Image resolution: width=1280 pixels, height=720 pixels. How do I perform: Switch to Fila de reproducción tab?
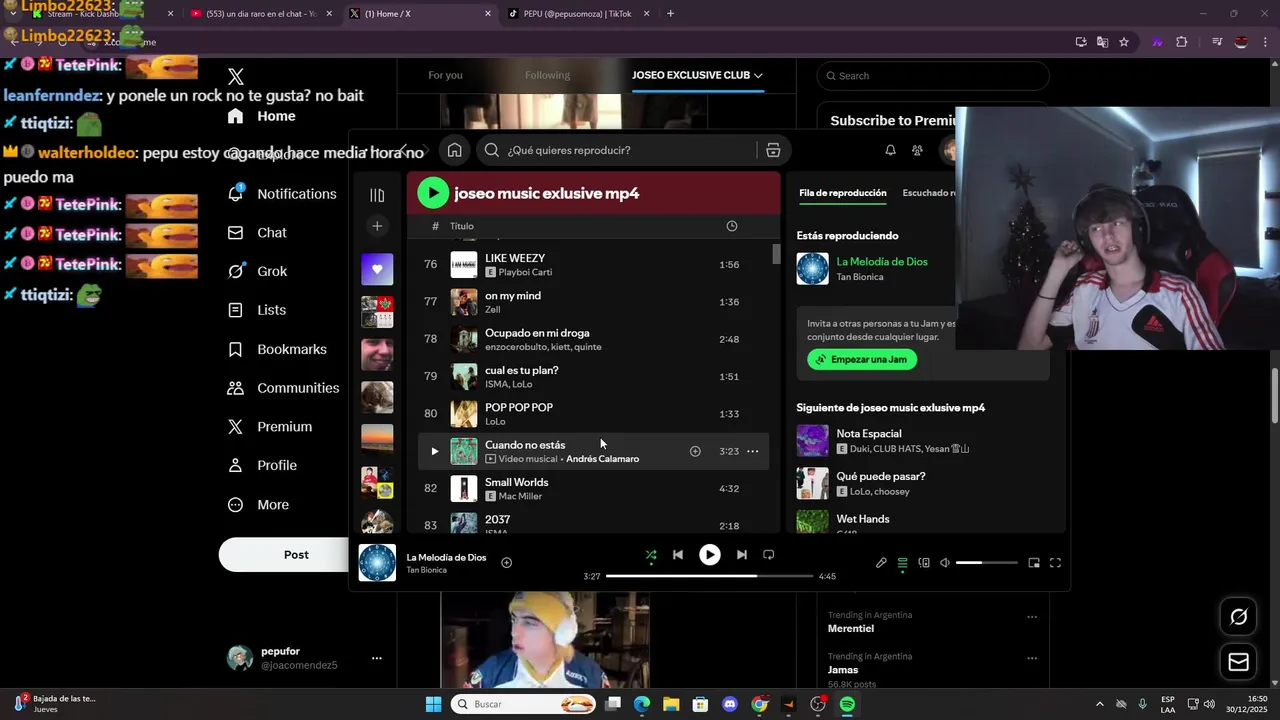tap(843, 193)
